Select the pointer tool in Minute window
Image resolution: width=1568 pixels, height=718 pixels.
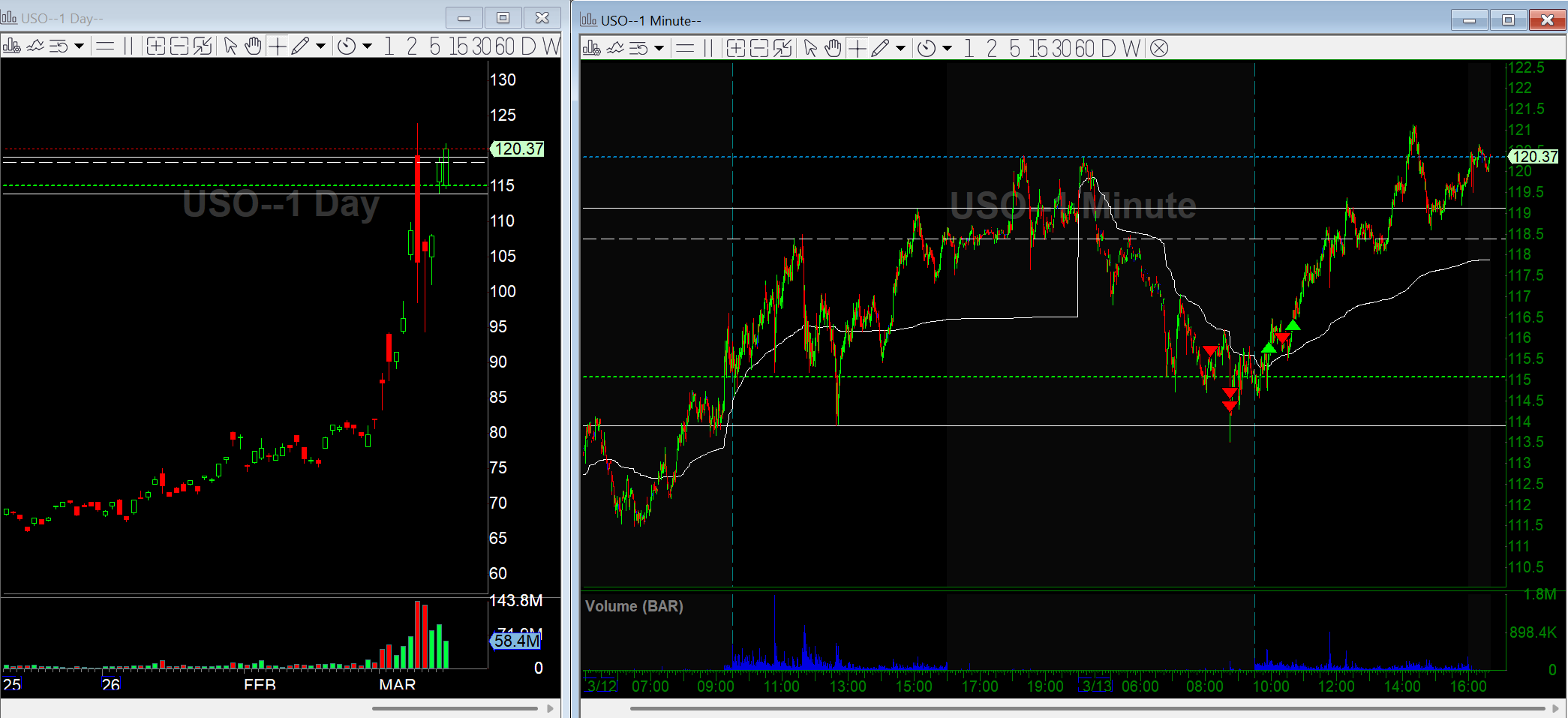click(x=810, y=49)
